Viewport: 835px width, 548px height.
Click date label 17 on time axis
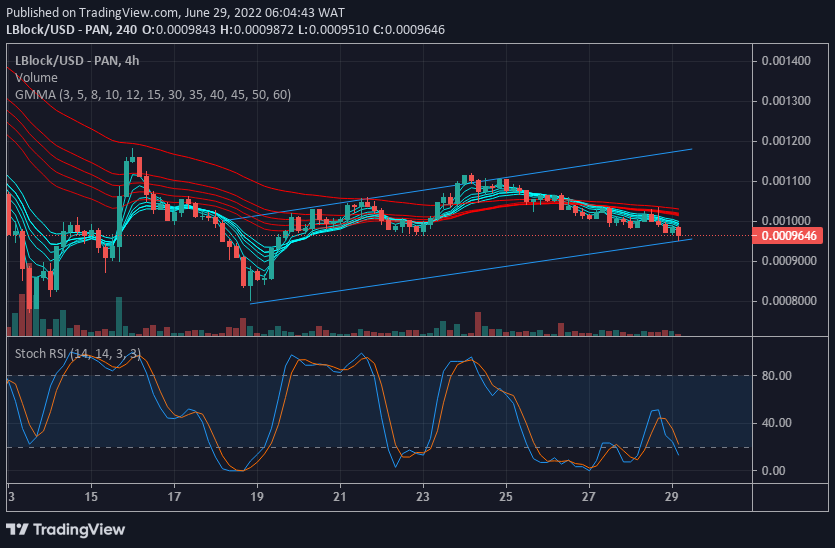click(x=174, y=496)
